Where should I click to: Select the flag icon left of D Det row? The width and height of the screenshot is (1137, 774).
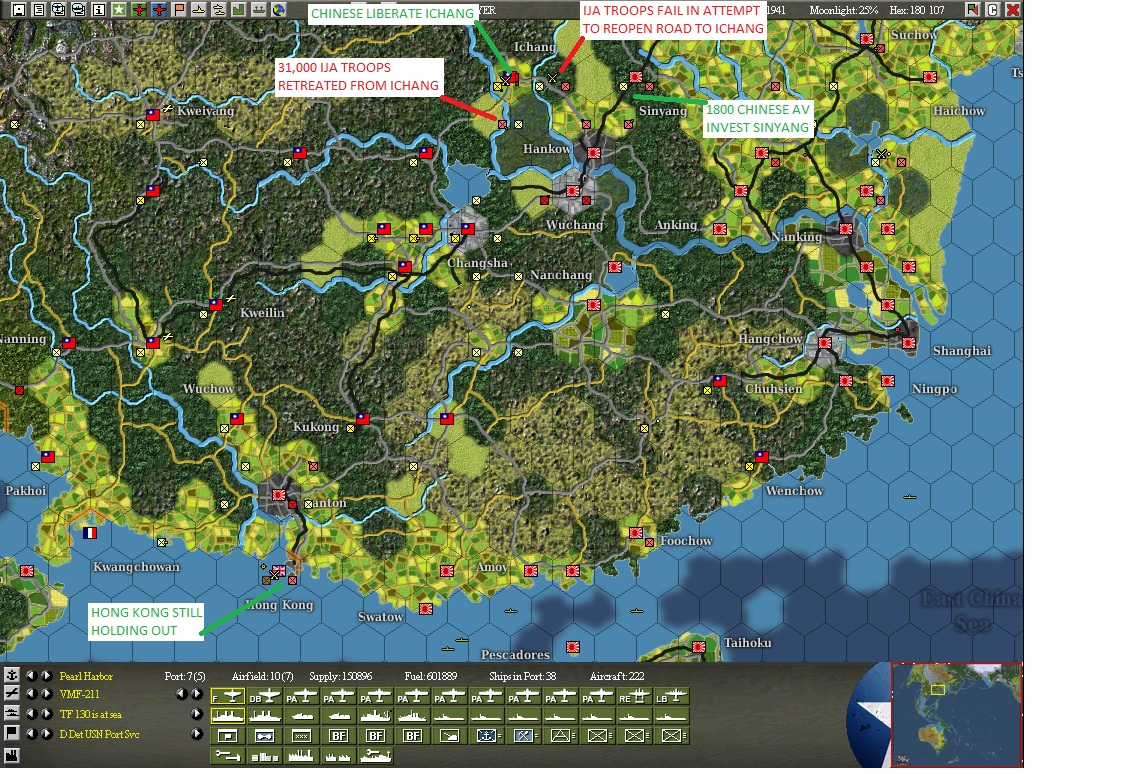pos(12,734)
